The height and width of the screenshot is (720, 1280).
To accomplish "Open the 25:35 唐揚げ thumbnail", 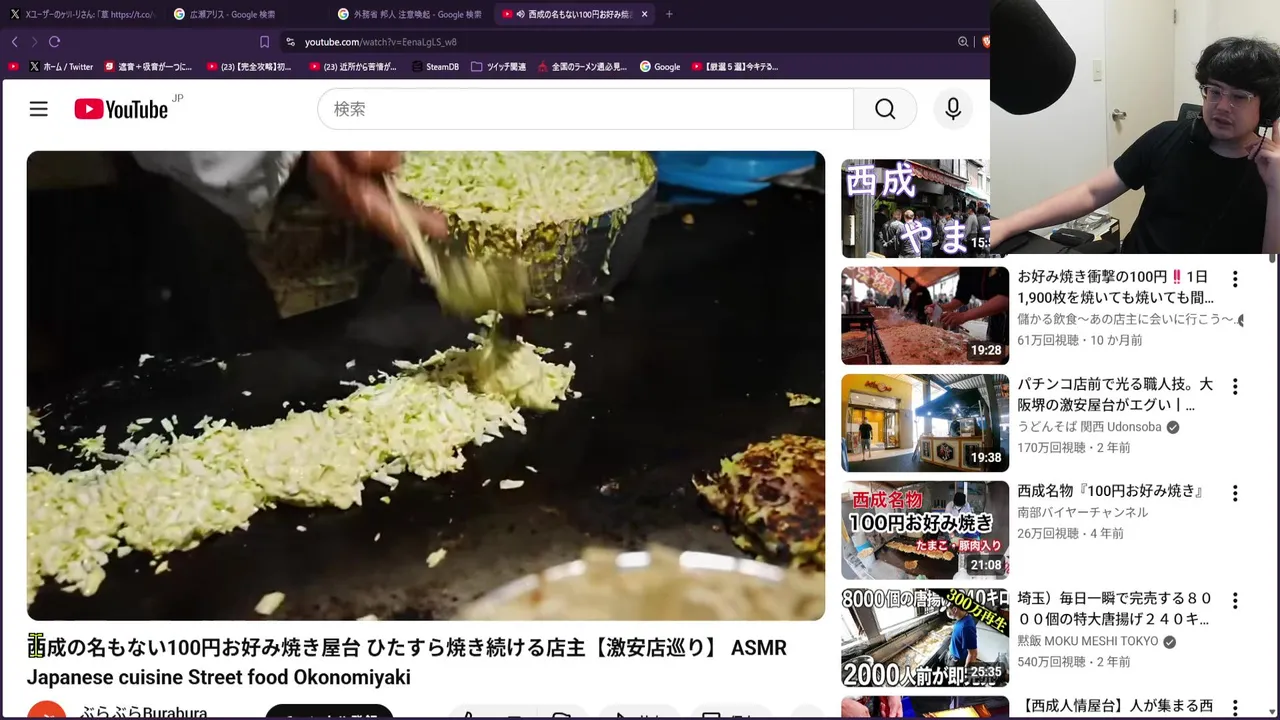I will (x=925, y=637).
